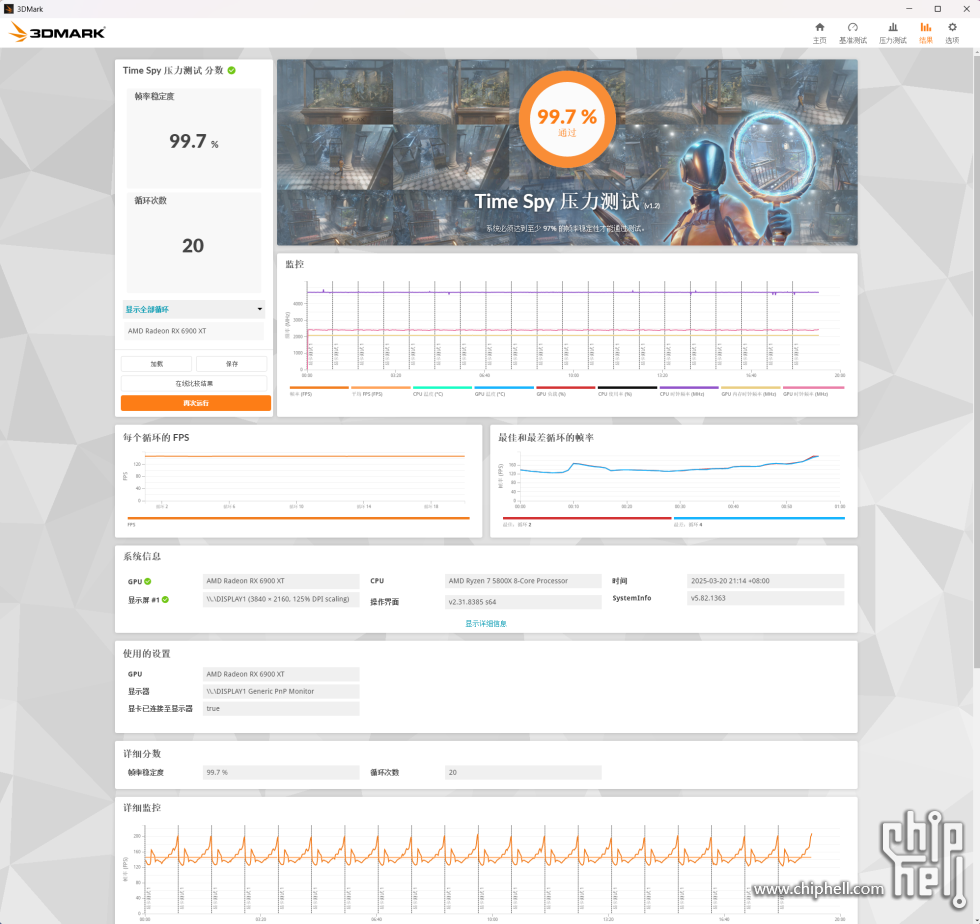Click the blue loop legend under 最佳和最差循环的帧率
This screenshot has width=980, height=924.
(759, 521)
